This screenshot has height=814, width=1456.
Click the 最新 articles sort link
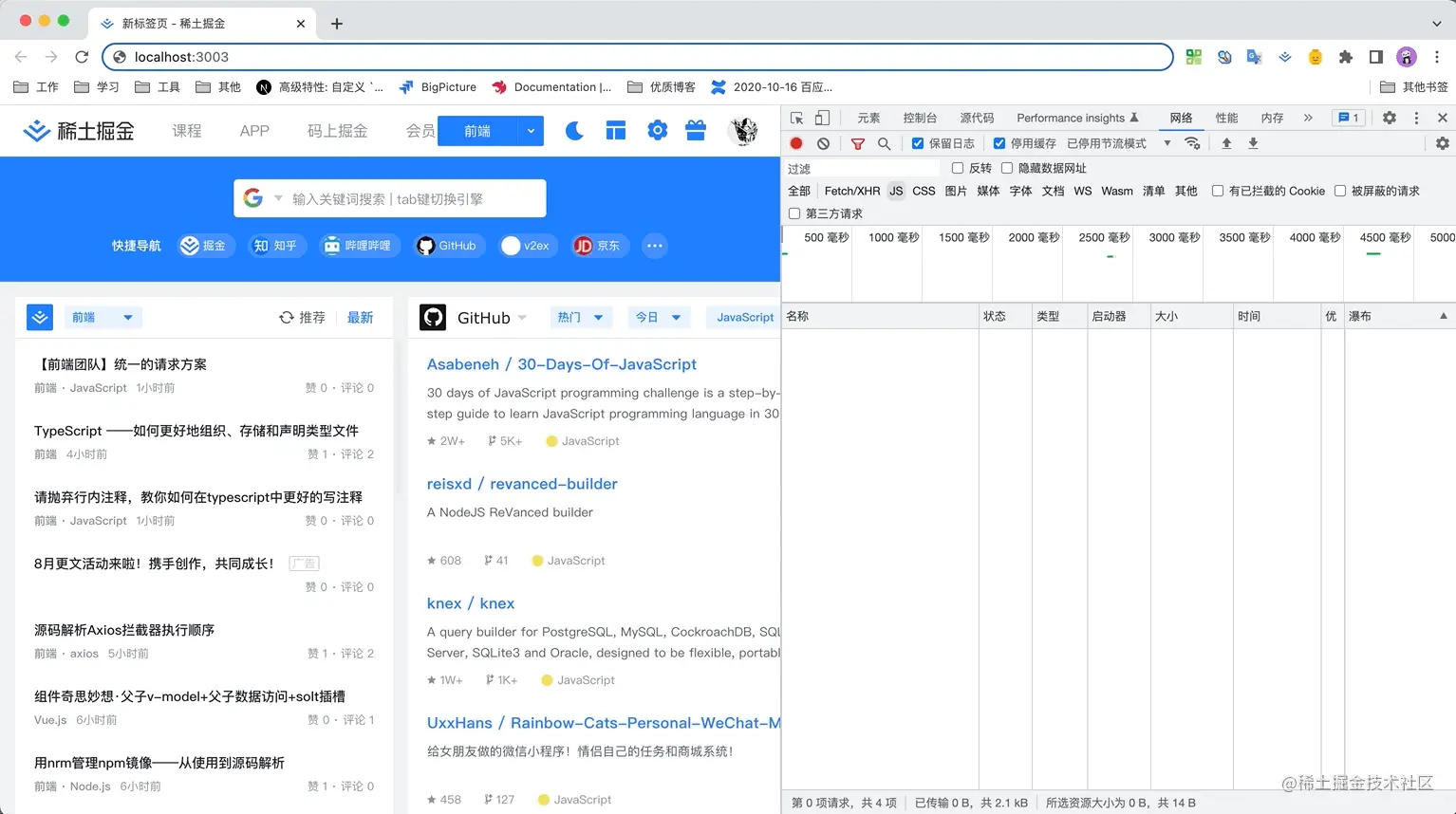pyautogui.click(x=360, y=318)
